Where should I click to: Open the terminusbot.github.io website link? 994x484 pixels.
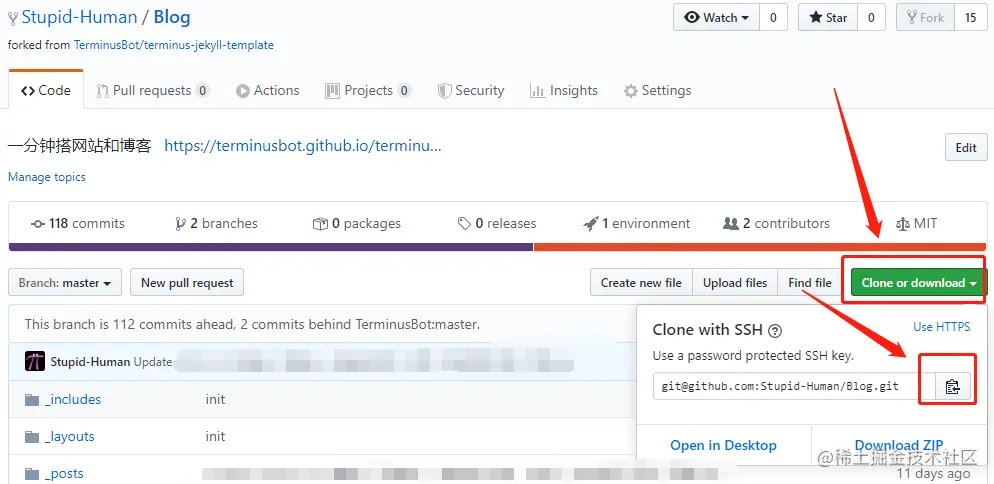(x=303, y=146)
